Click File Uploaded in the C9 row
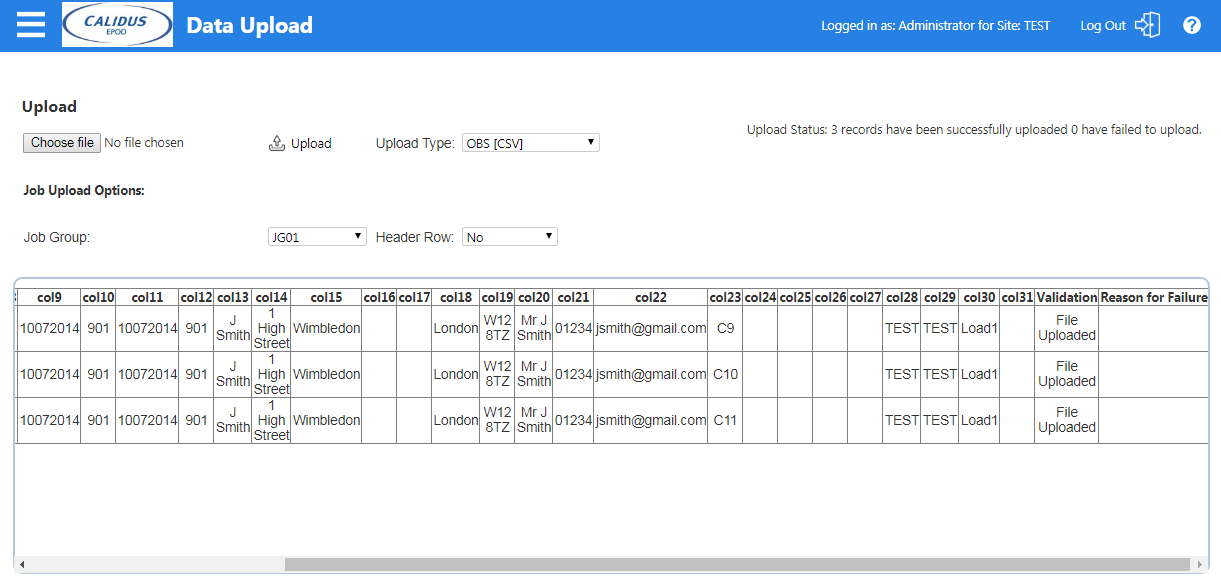Viewport: 1221px width, 584px height. click(1067, 328)
